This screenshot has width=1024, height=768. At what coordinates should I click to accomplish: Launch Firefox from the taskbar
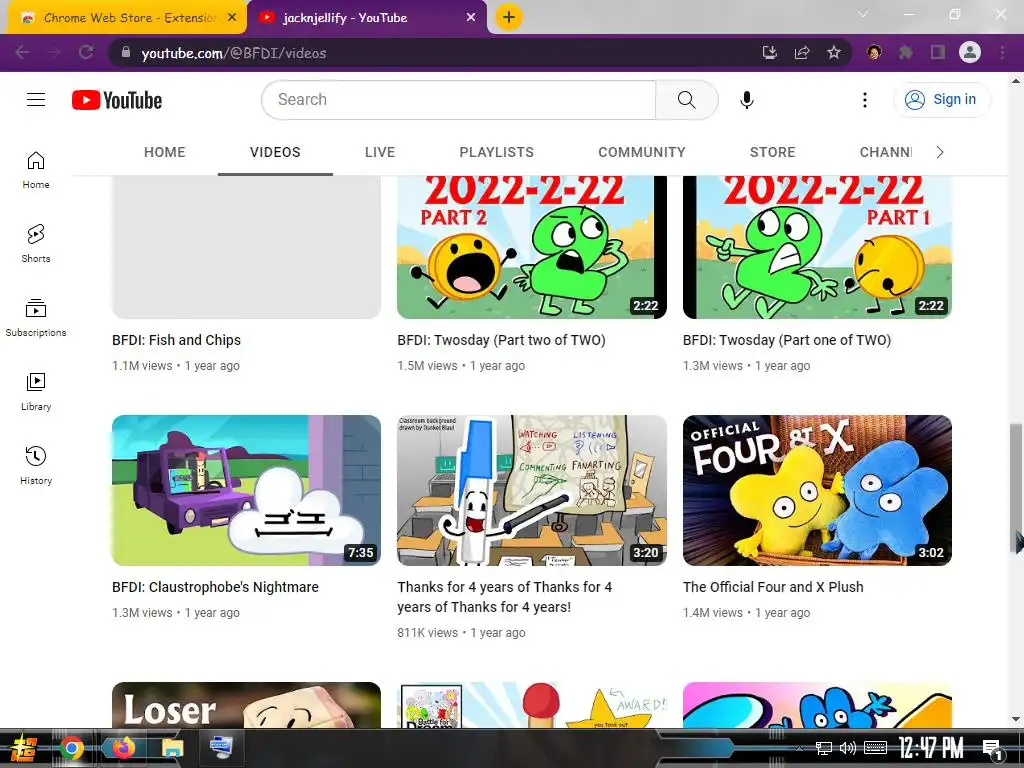[x=123, y=748]
